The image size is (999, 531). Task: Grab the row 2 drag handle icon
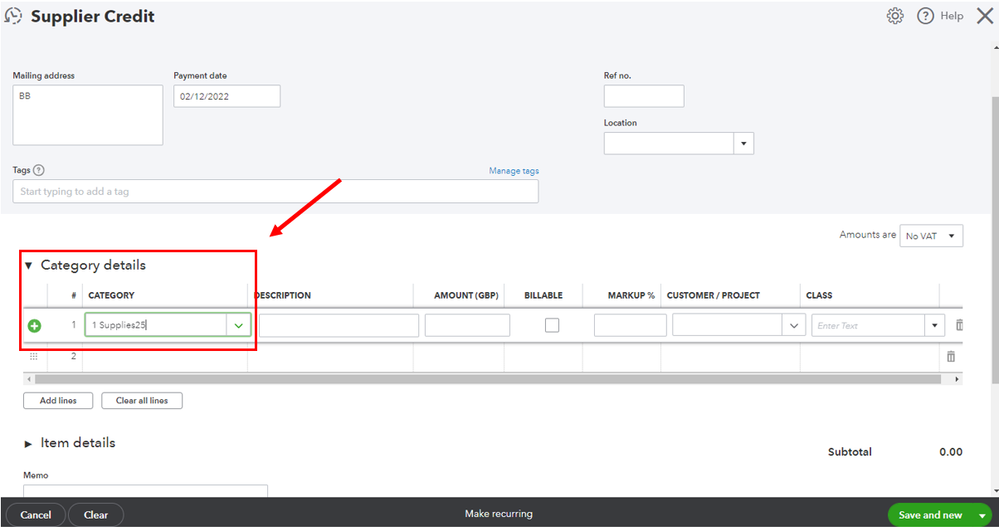pos(34,356)
